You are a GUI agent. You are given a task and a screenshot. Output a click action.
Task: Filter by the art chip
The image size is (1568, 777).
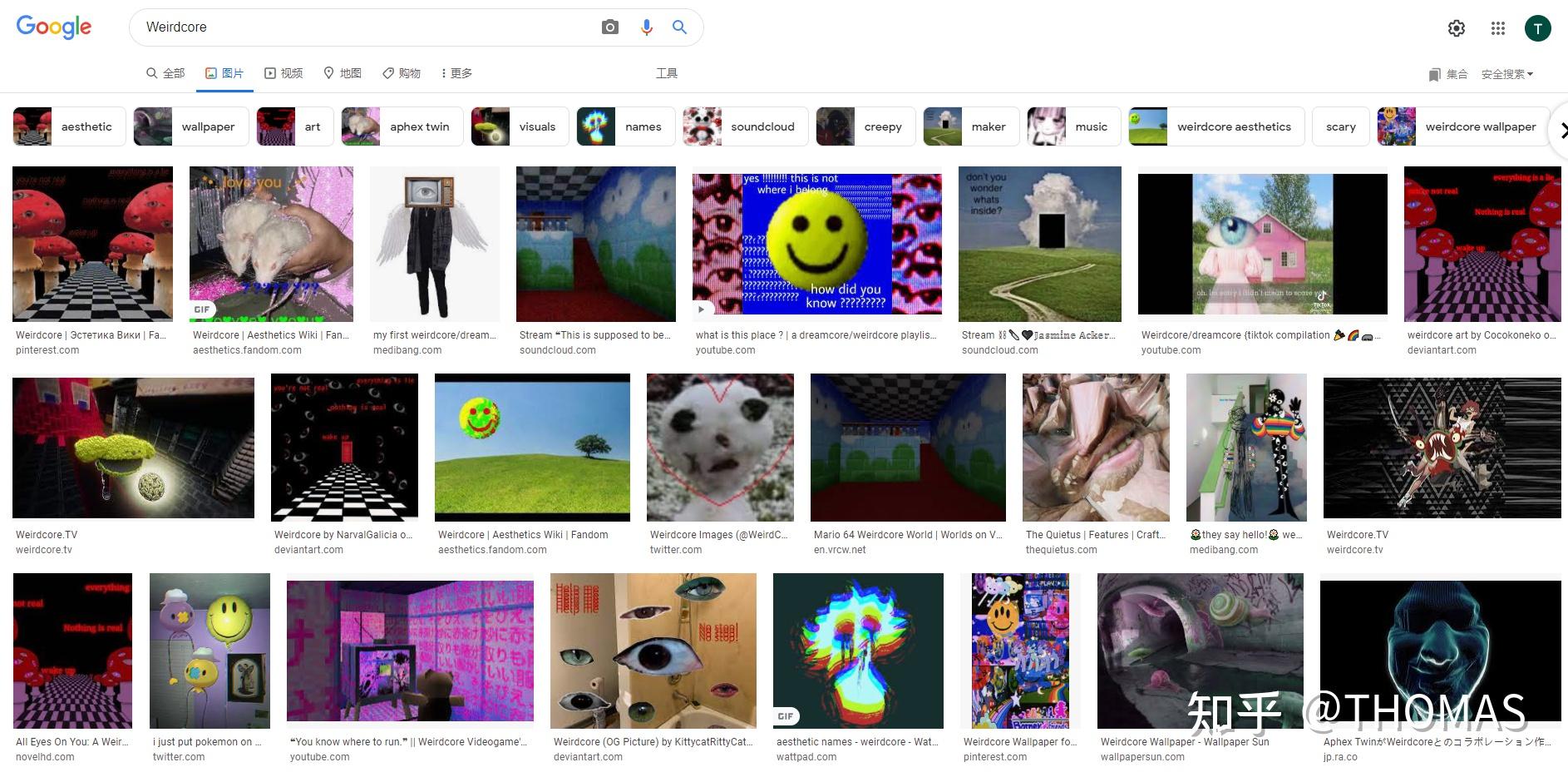point(295,126)
